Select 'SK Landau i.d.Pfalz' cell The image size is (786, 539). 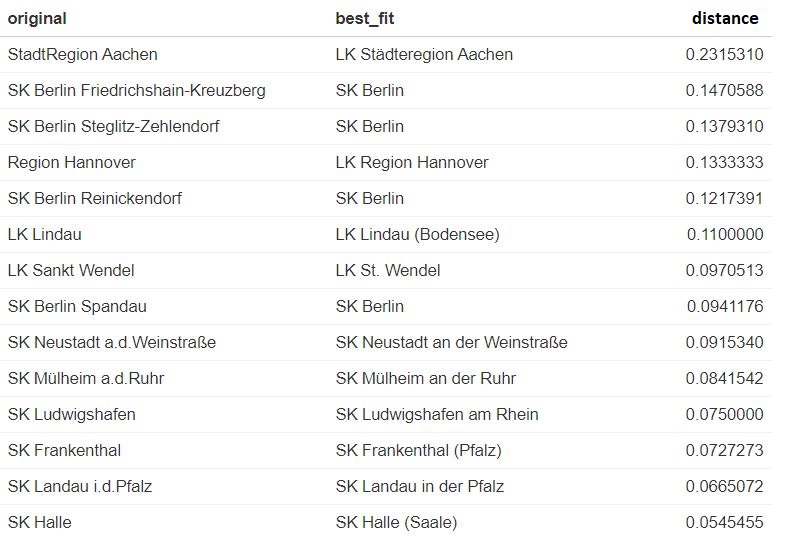(x=80, y=486)
